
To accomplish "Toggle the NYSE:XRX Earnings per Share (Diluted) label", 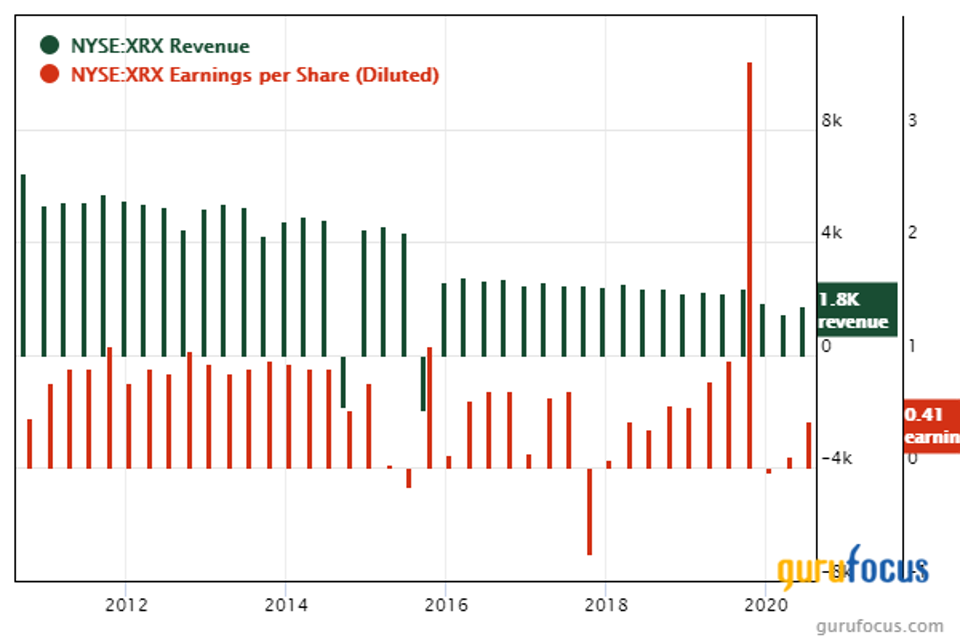I will (254, 75).
